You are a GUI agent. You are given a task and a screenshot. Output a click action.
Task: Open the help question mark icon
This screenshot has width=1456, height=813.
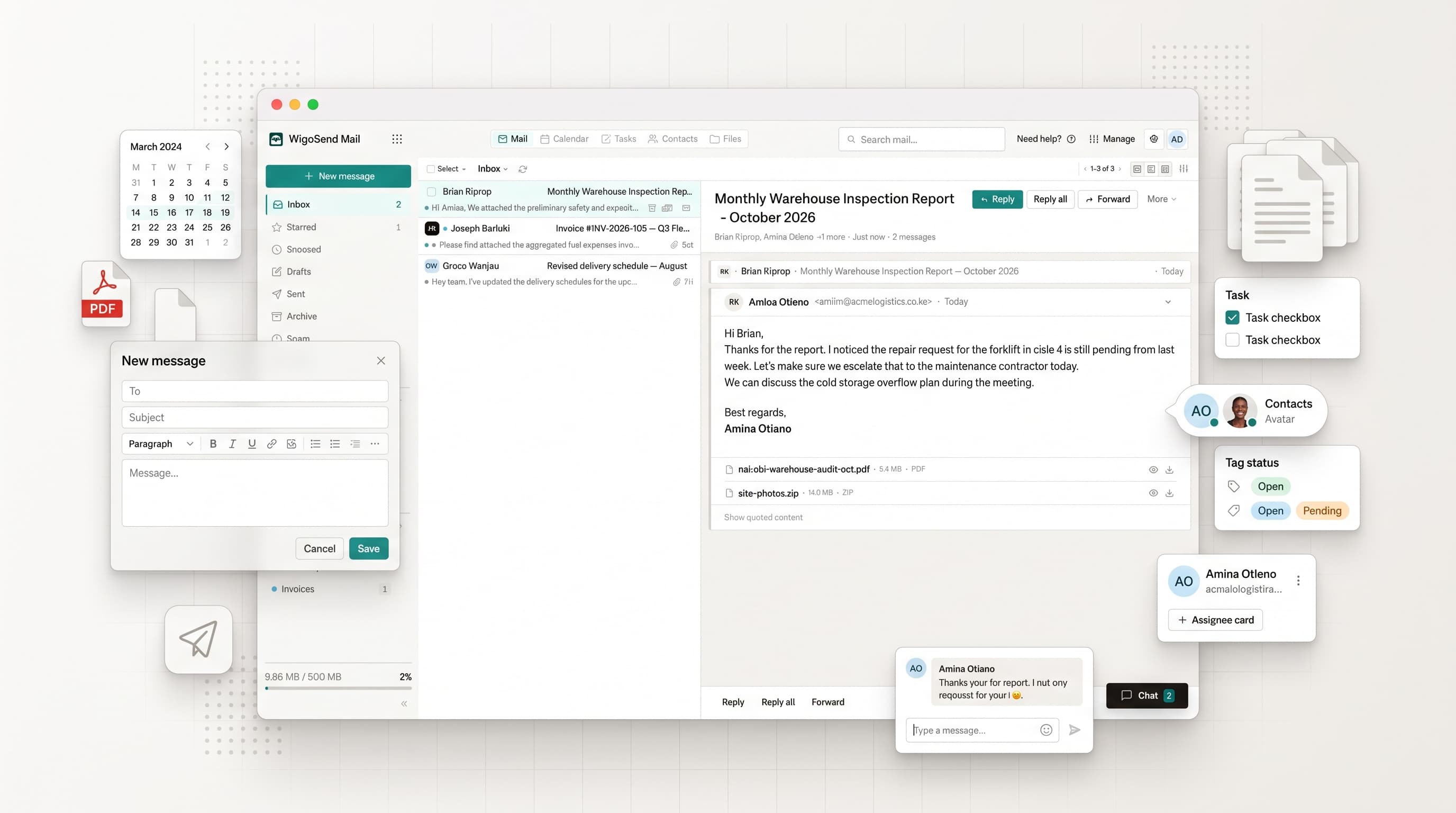coord(1071,139)
